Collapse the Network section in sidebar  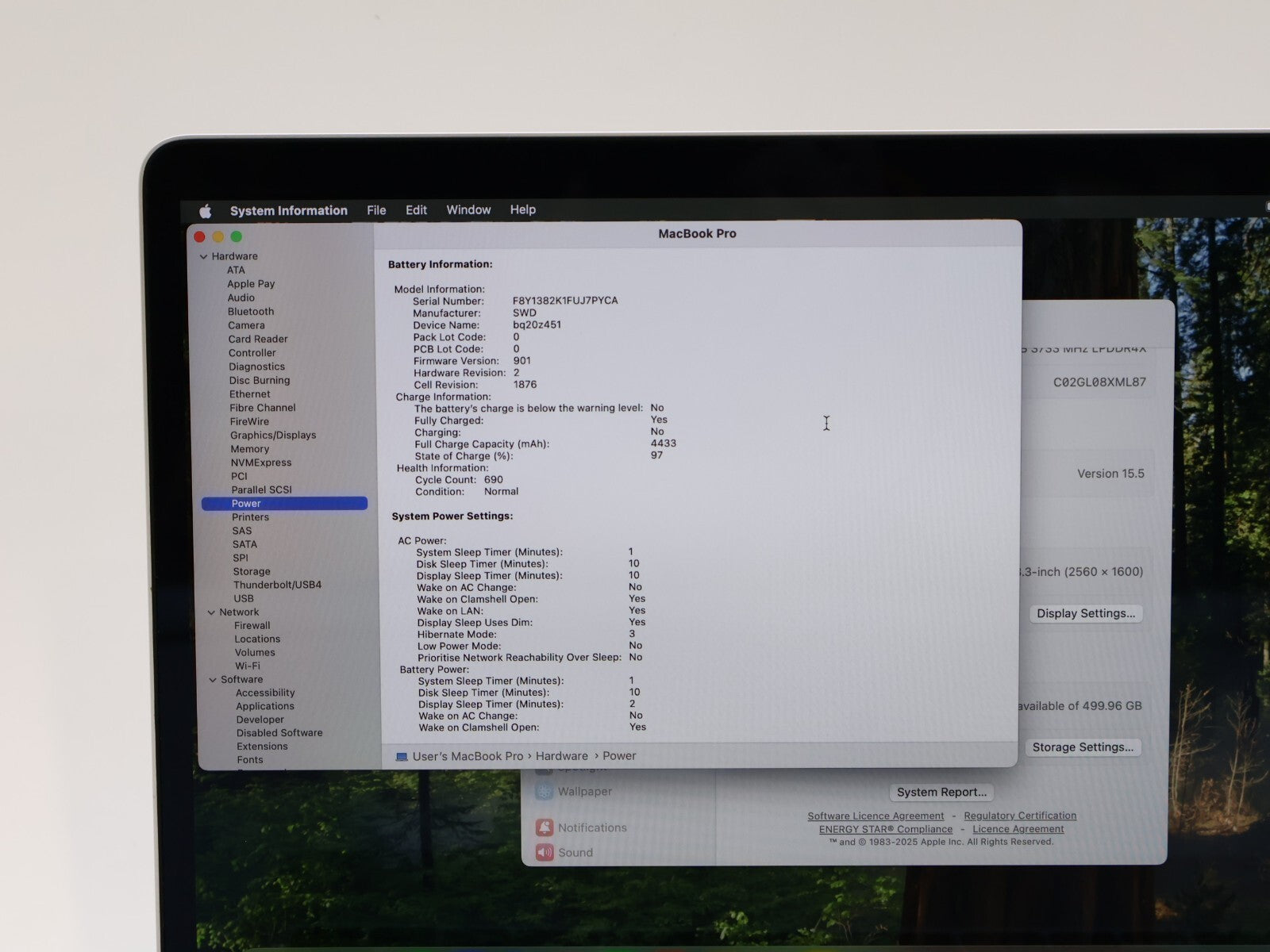(x=211, y=612)
